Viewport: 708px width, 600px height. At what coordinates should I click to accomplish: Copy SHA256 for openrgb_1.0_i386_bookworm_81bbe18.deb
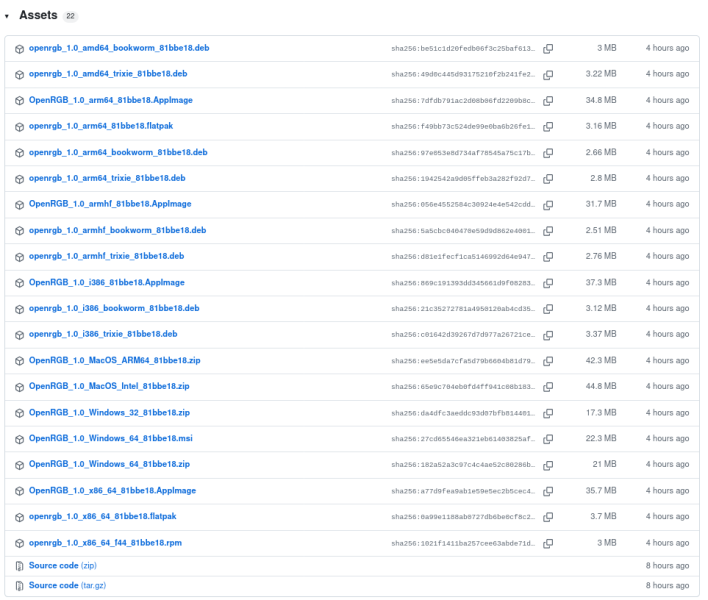point(548,309)
